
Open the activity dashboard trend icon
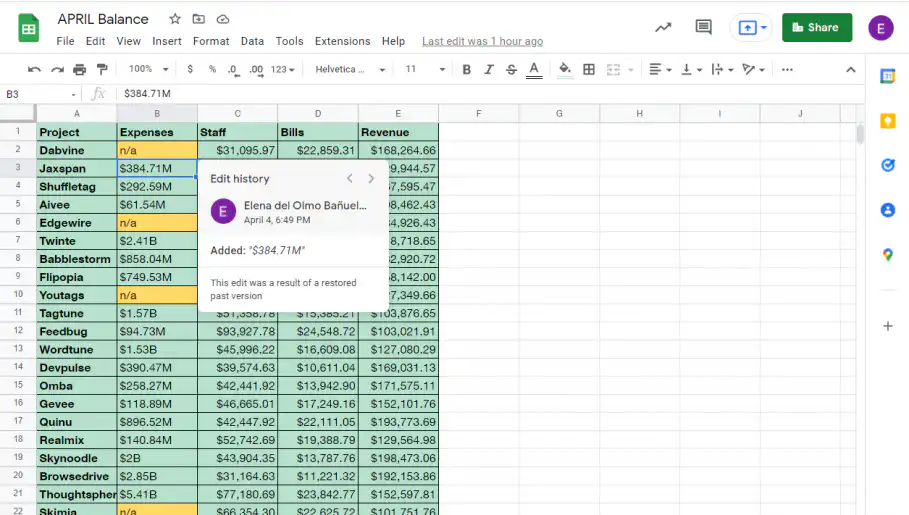pos(663,27)
